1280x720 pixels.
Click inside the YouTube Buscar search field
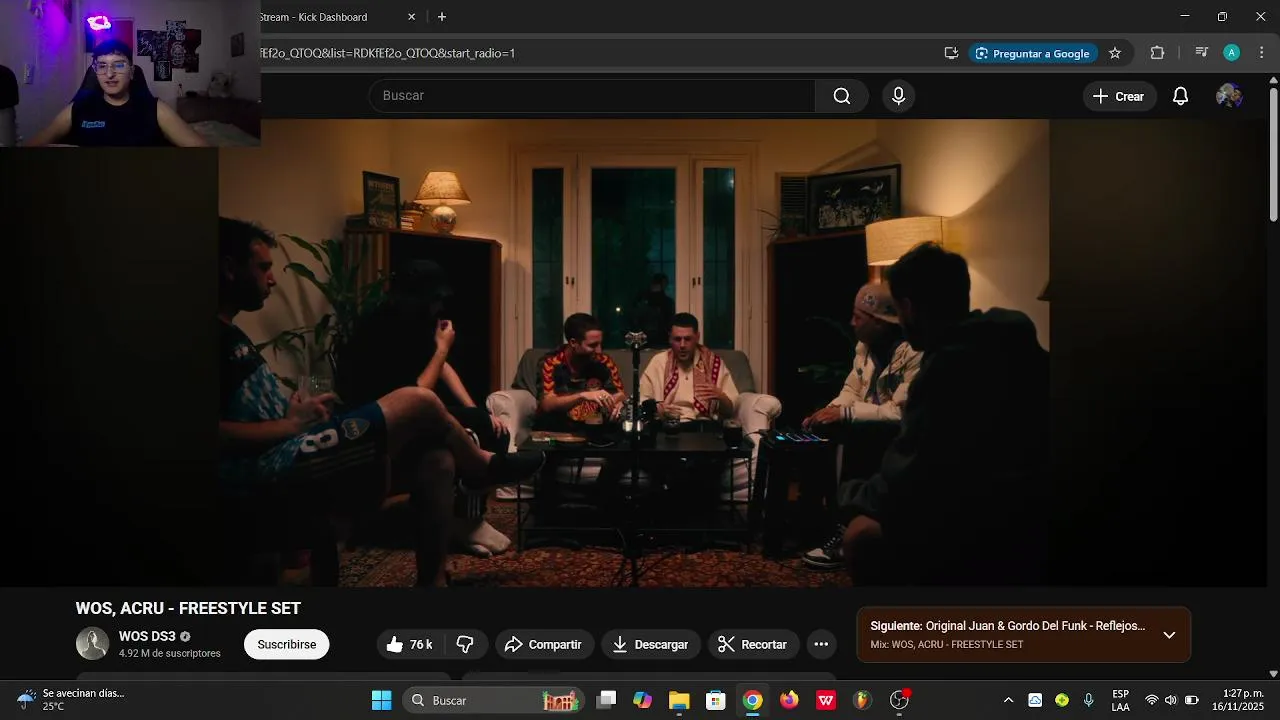[592, 96]
